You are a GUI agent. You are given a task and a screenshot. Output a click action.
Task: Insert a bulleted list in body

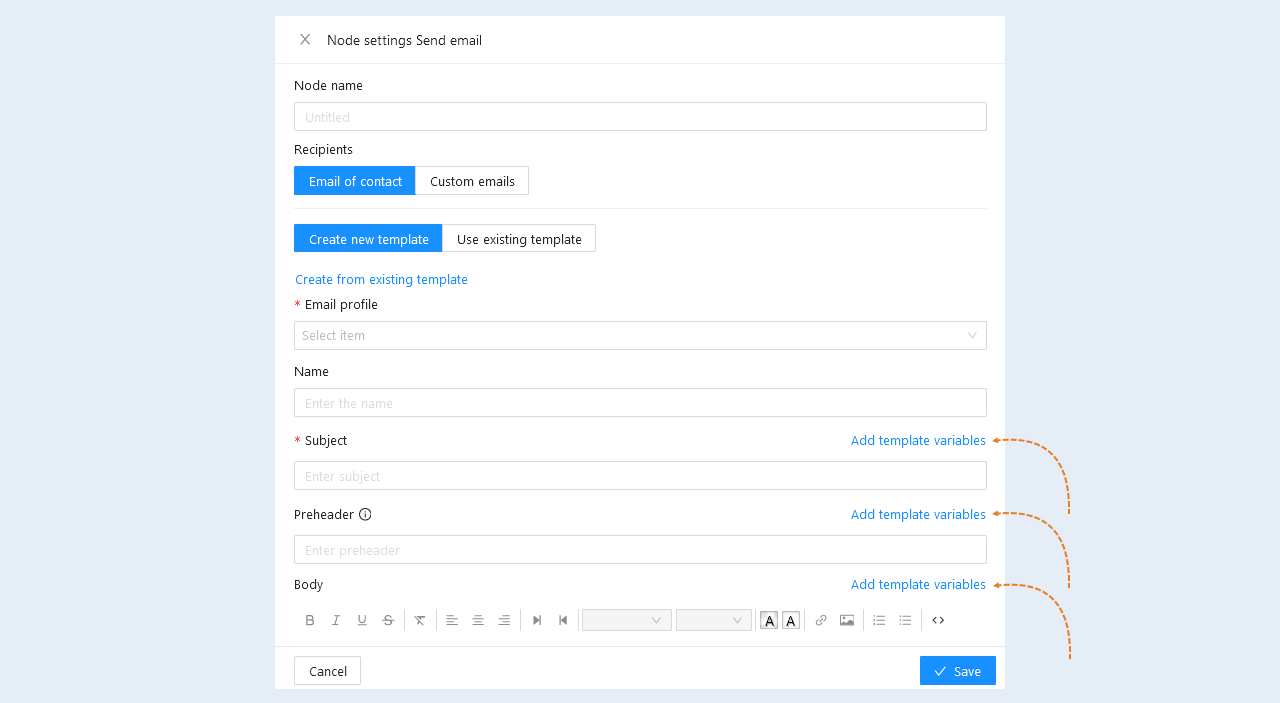(x=905, y=620)
